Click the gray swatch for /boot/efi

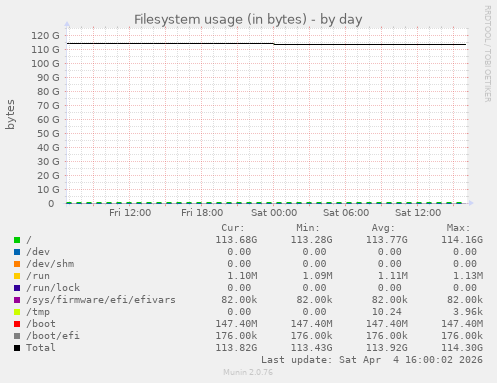coord(17,336)
